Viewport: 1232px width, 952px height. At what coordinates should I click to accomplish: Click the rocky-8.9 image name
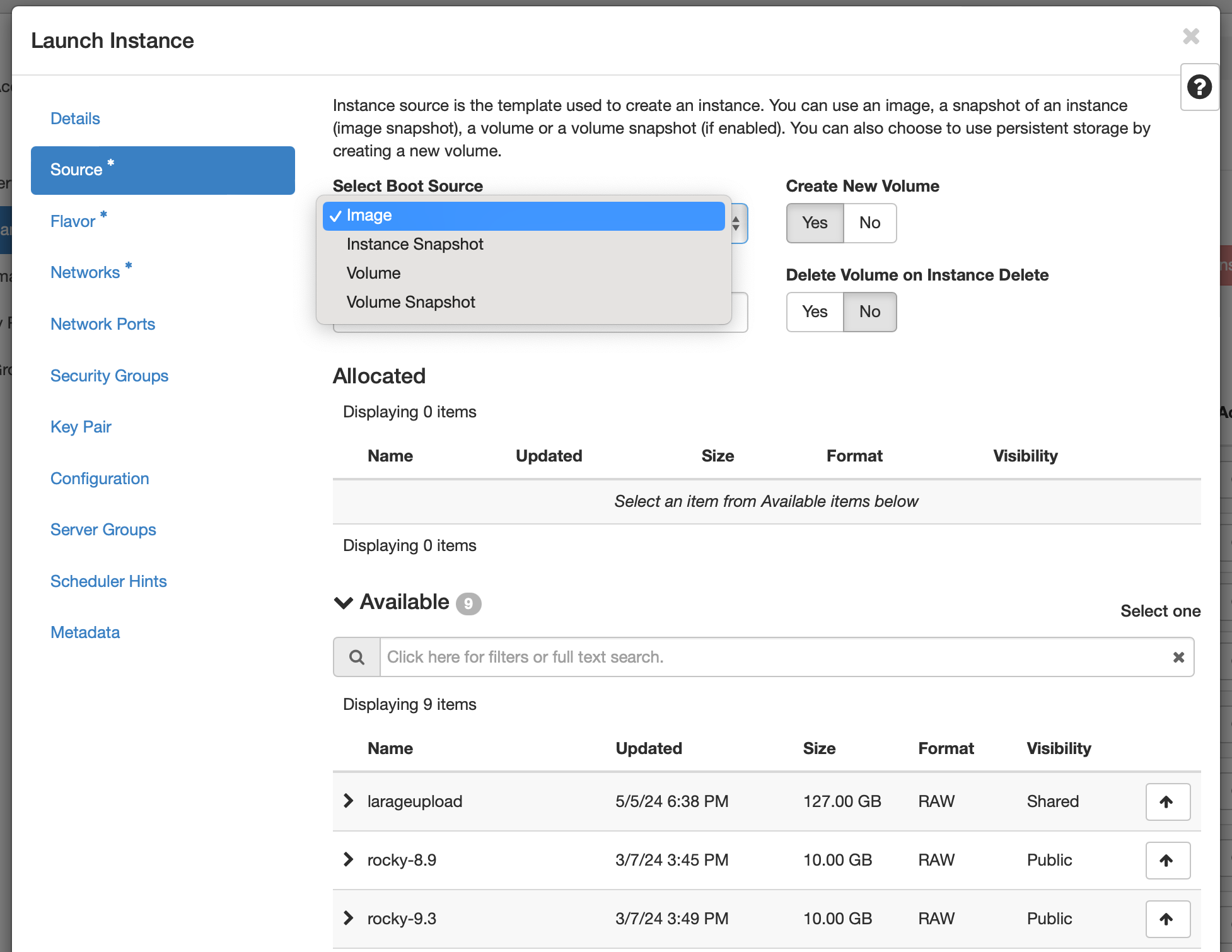tap(402, 860)
